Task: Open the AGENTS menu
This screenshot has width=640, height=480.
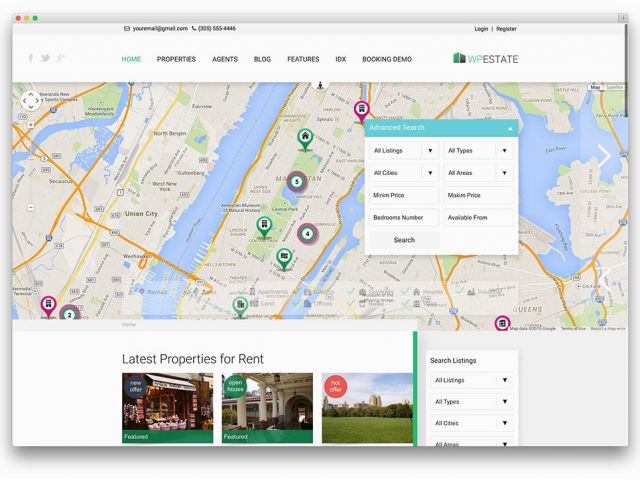Action: click(x=225, y=59)
